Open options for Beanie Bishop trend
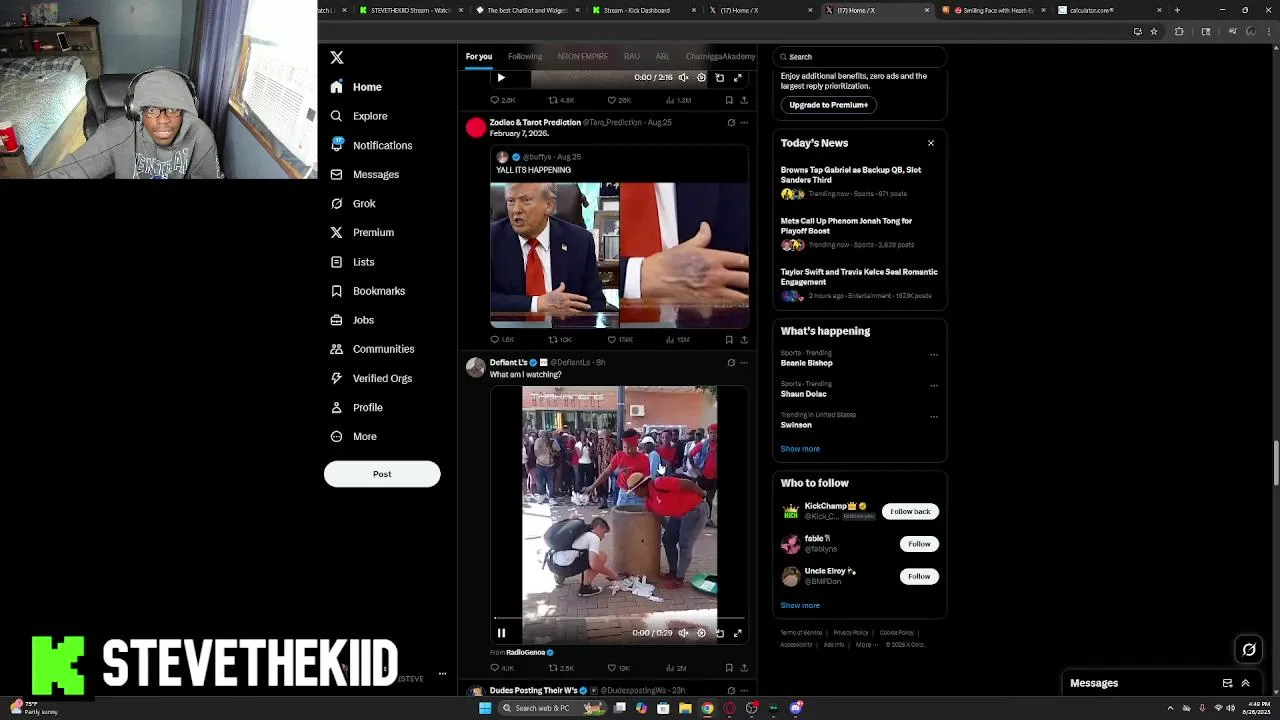This screenshot has width=1280, height=720. pyautogui.click(x=934, y=354)
